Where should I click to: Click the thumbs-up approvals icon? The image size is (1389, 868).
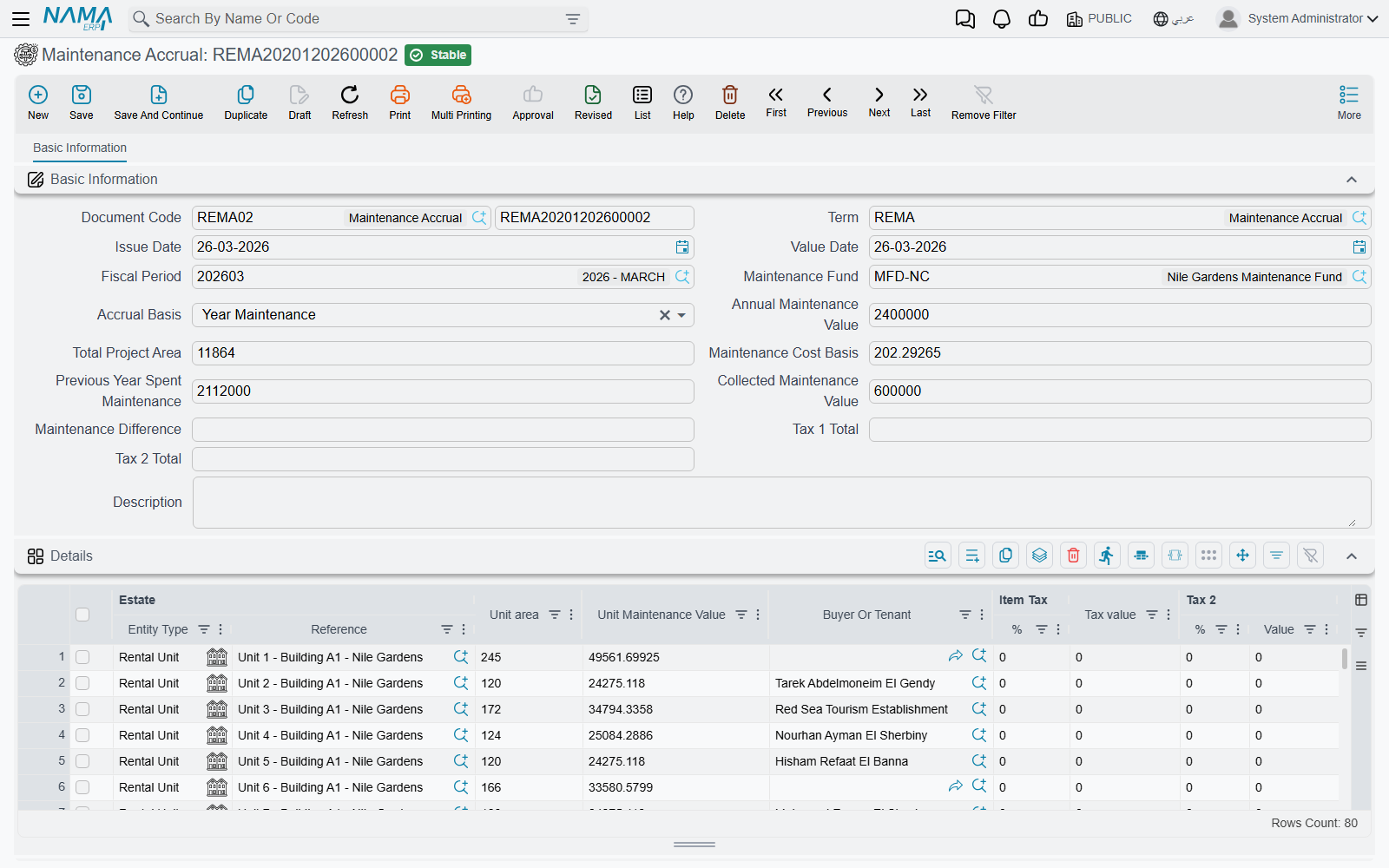click(1038, 18)
